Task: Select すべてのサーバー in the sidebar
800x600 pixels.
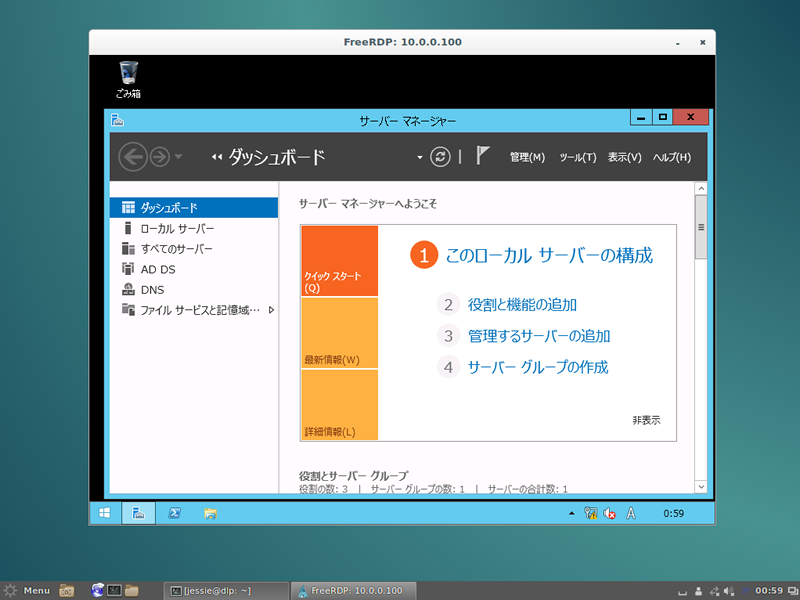Action: click(194, 248)
